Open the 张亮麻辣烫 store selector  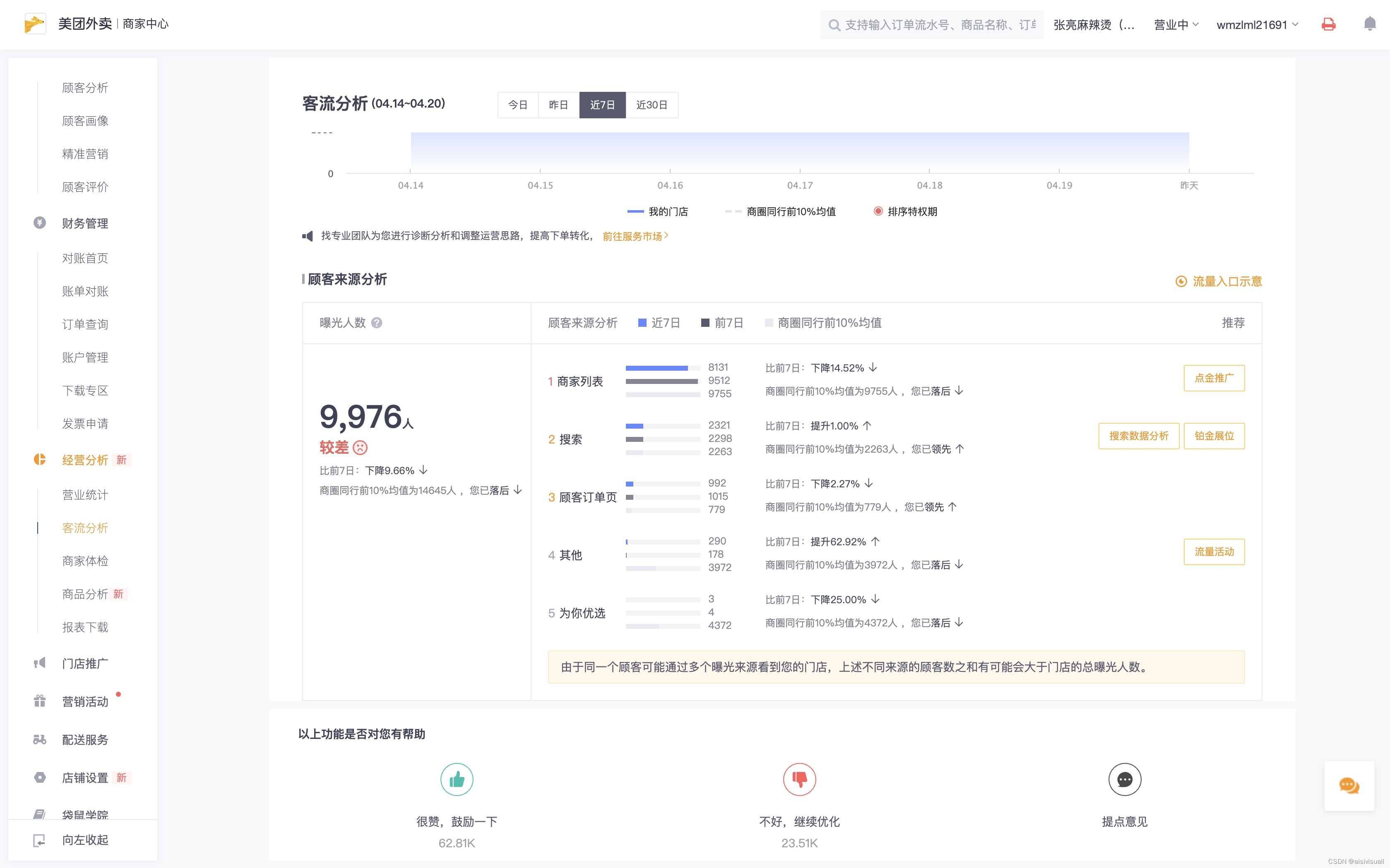click(1094, 25)
